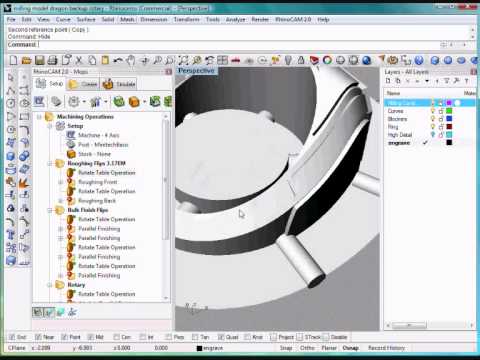480x360 pixels.
Task: Click in the Command input line
Action: click(x=223, y=45)
